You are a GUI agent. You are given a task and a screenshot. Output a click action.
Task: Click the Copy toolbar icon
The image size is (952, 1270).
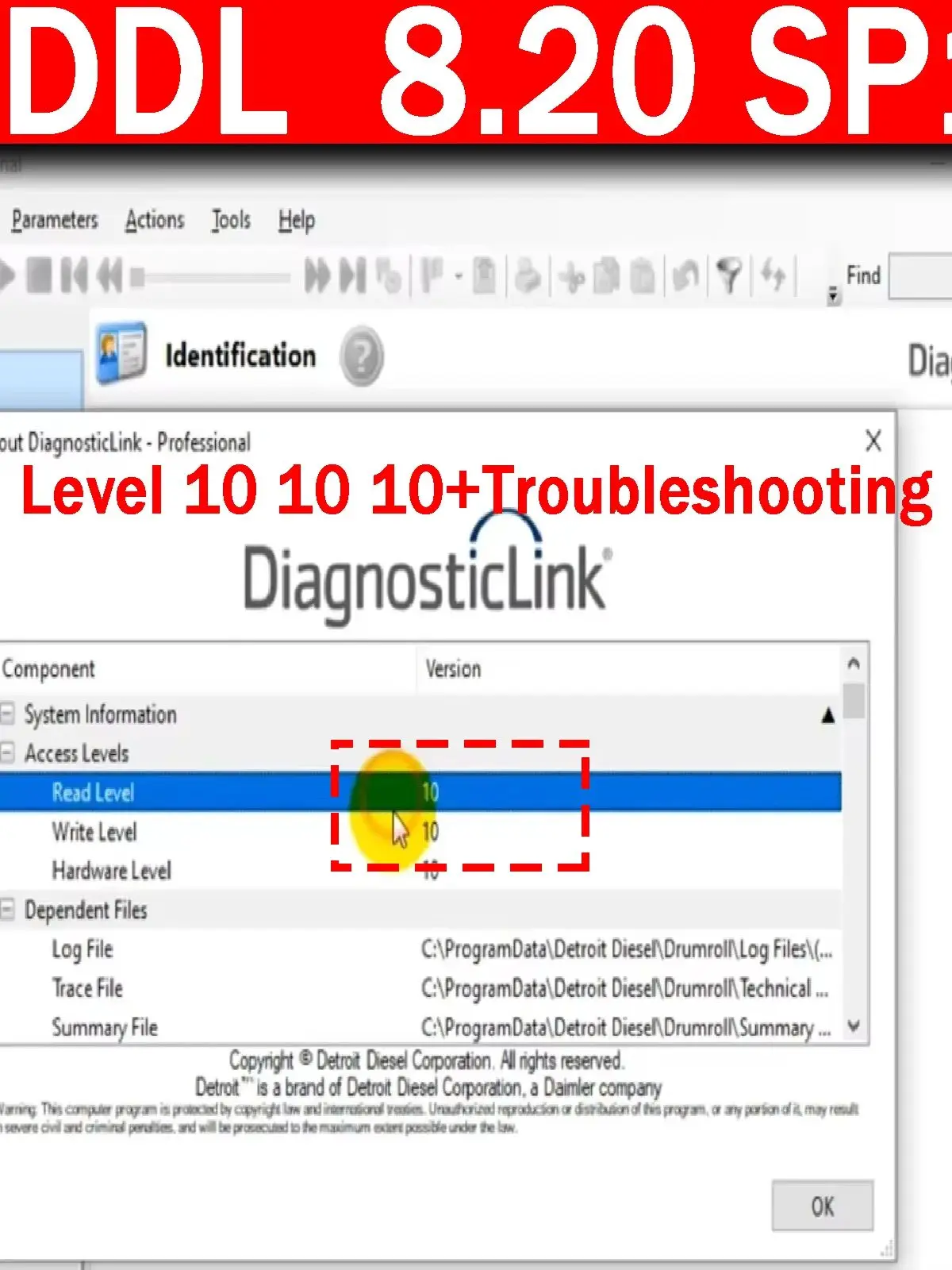[607, 276]
